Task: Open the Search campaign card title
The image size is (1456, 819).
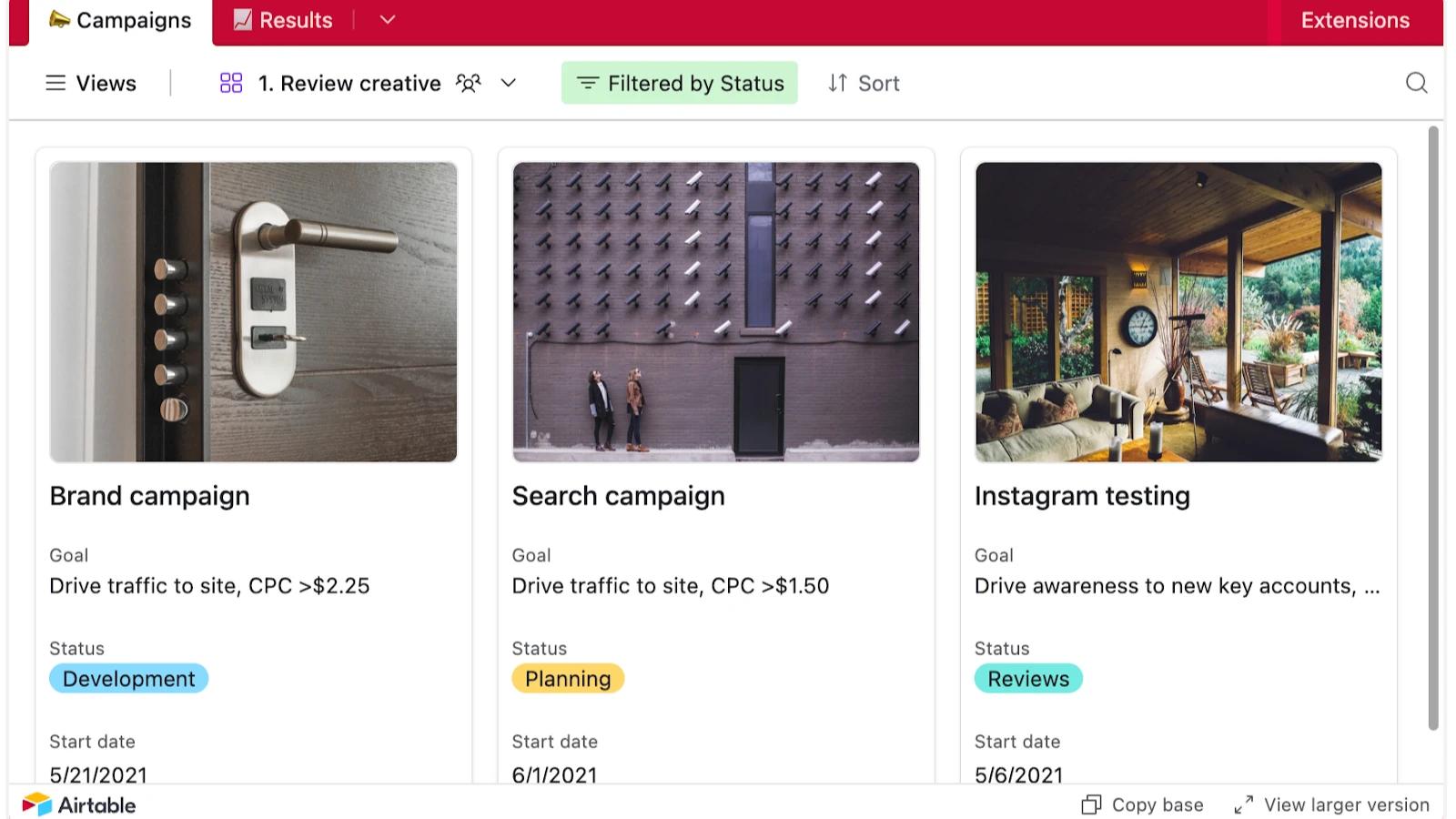Action: click(618, 496)
